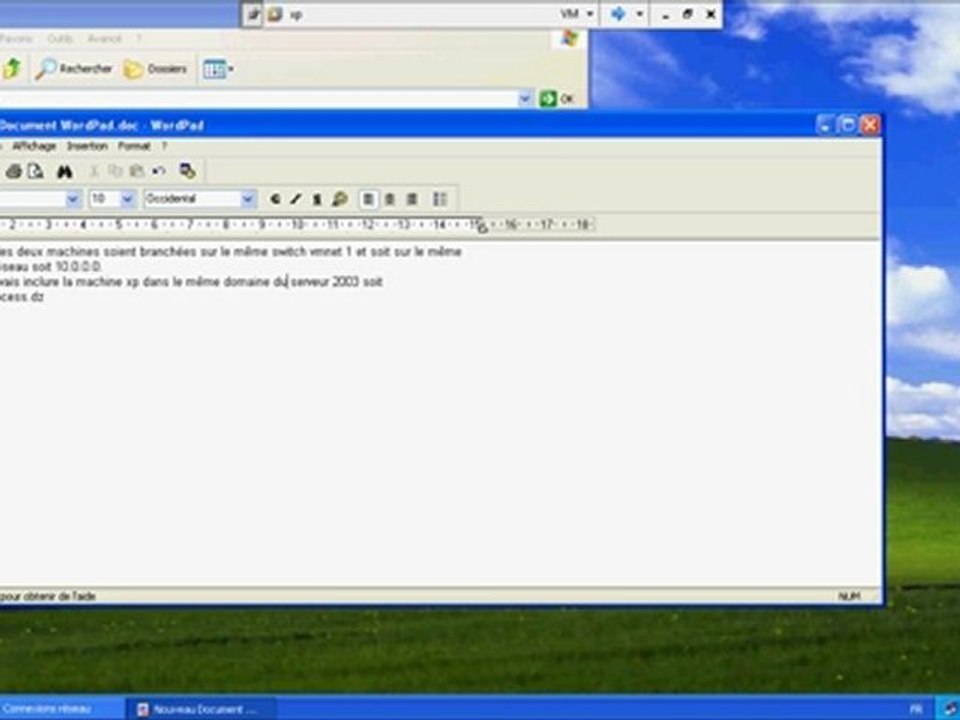This screenshot has width=960, height=720.
Task: Open the Avancé menu in Explorer
Action: point(104,39)
